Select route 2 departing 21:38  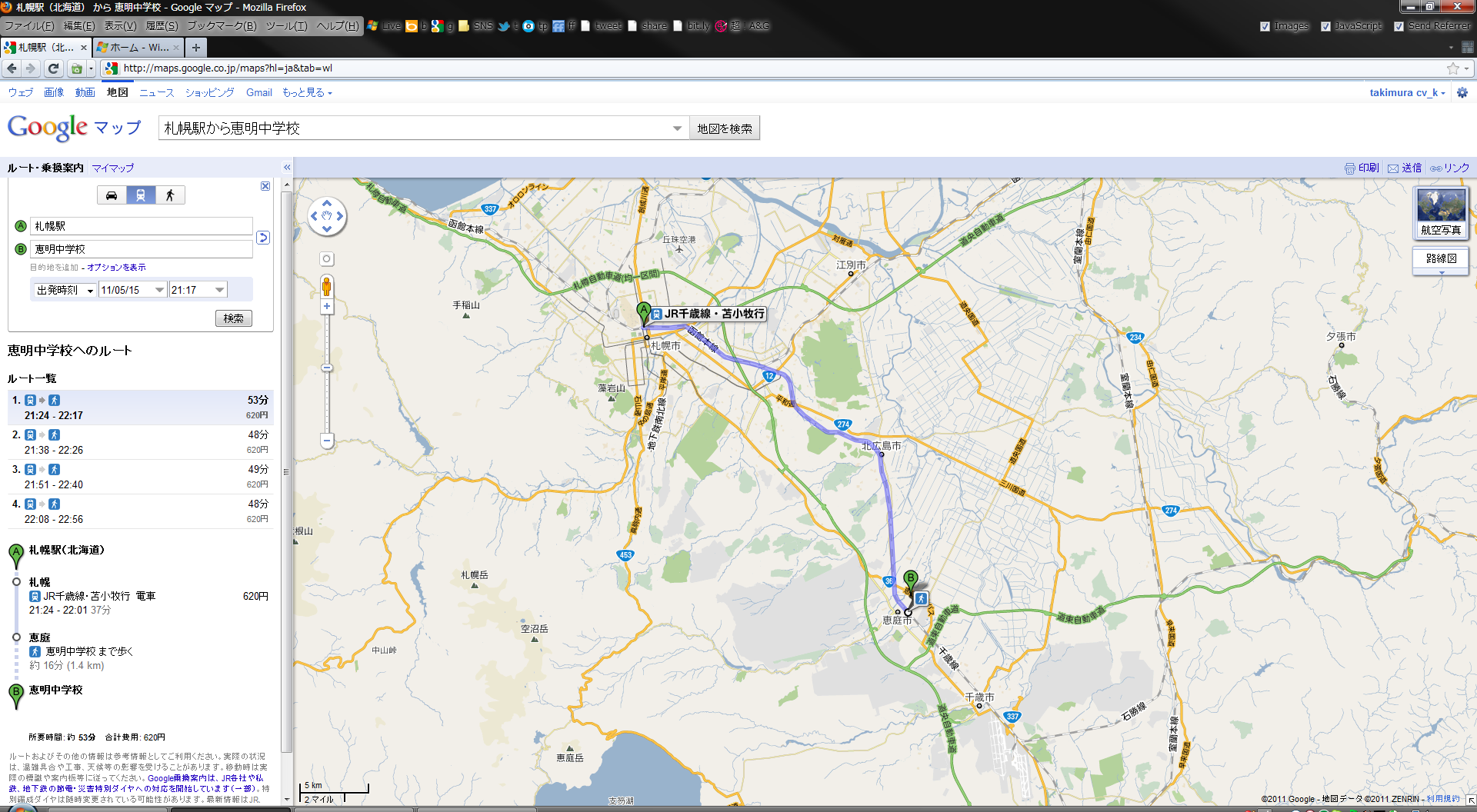[140, 442]
